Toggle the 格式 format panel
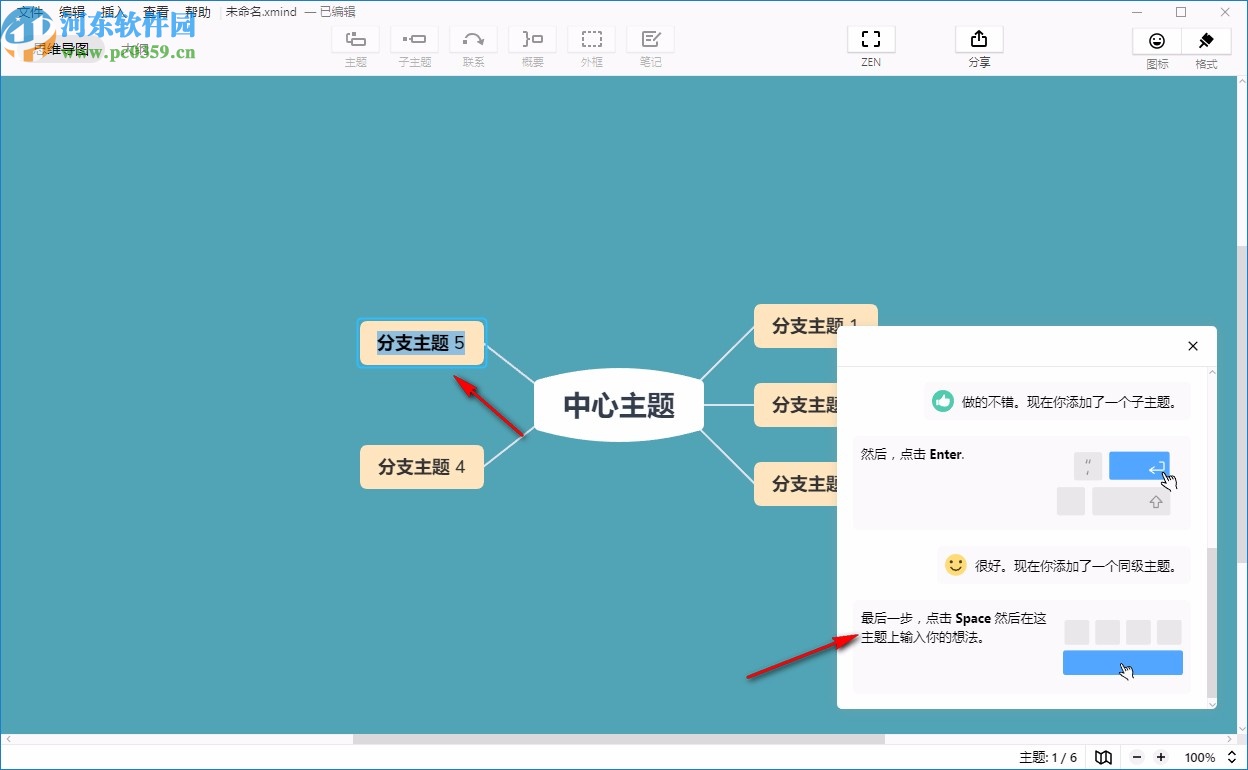Screen dimensions: 1248x770 (x=1205, y=40)
